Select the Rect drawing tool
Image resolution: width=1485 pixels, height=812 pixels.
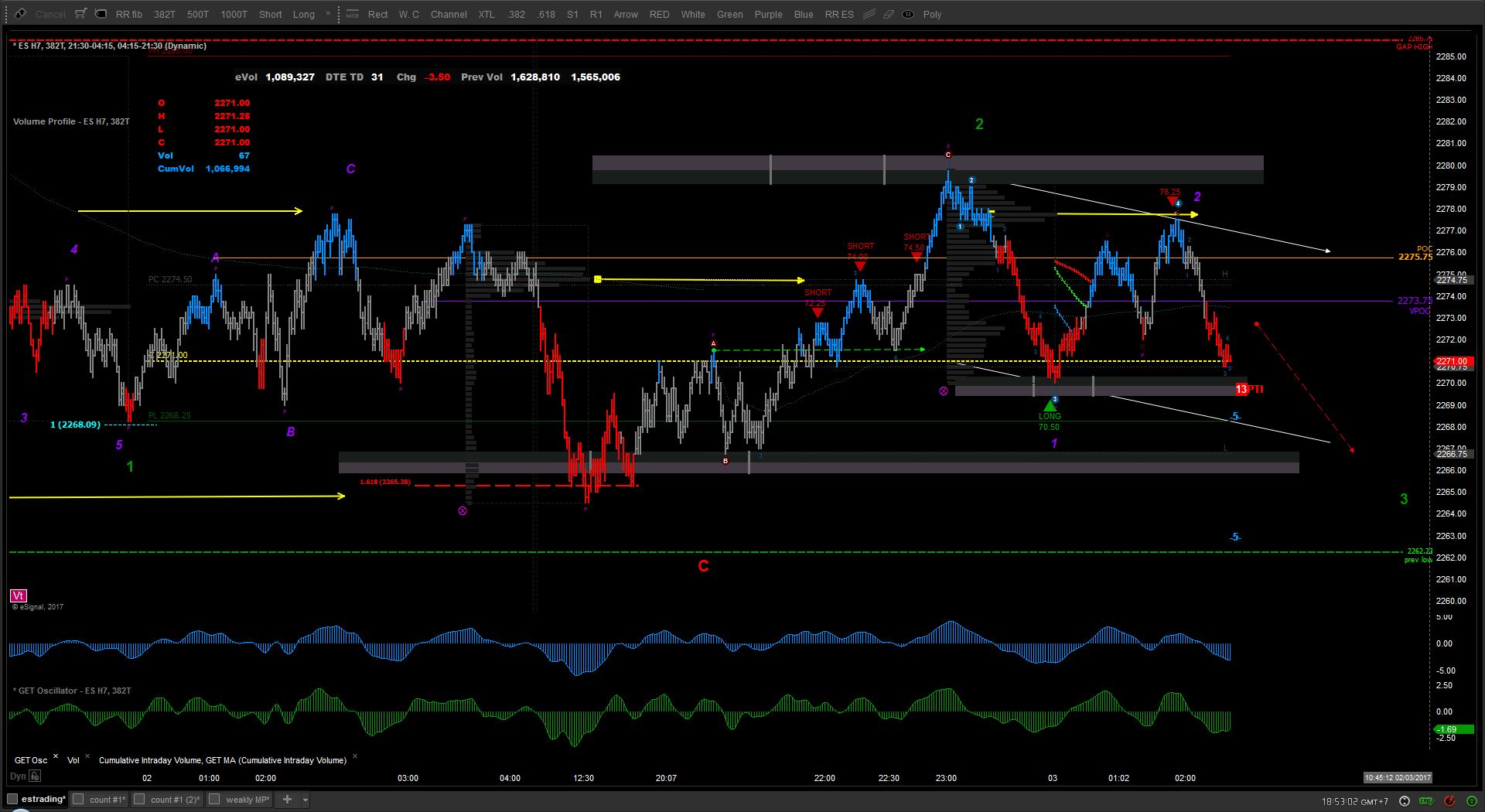pyautogui.click(x=378, y=15)
